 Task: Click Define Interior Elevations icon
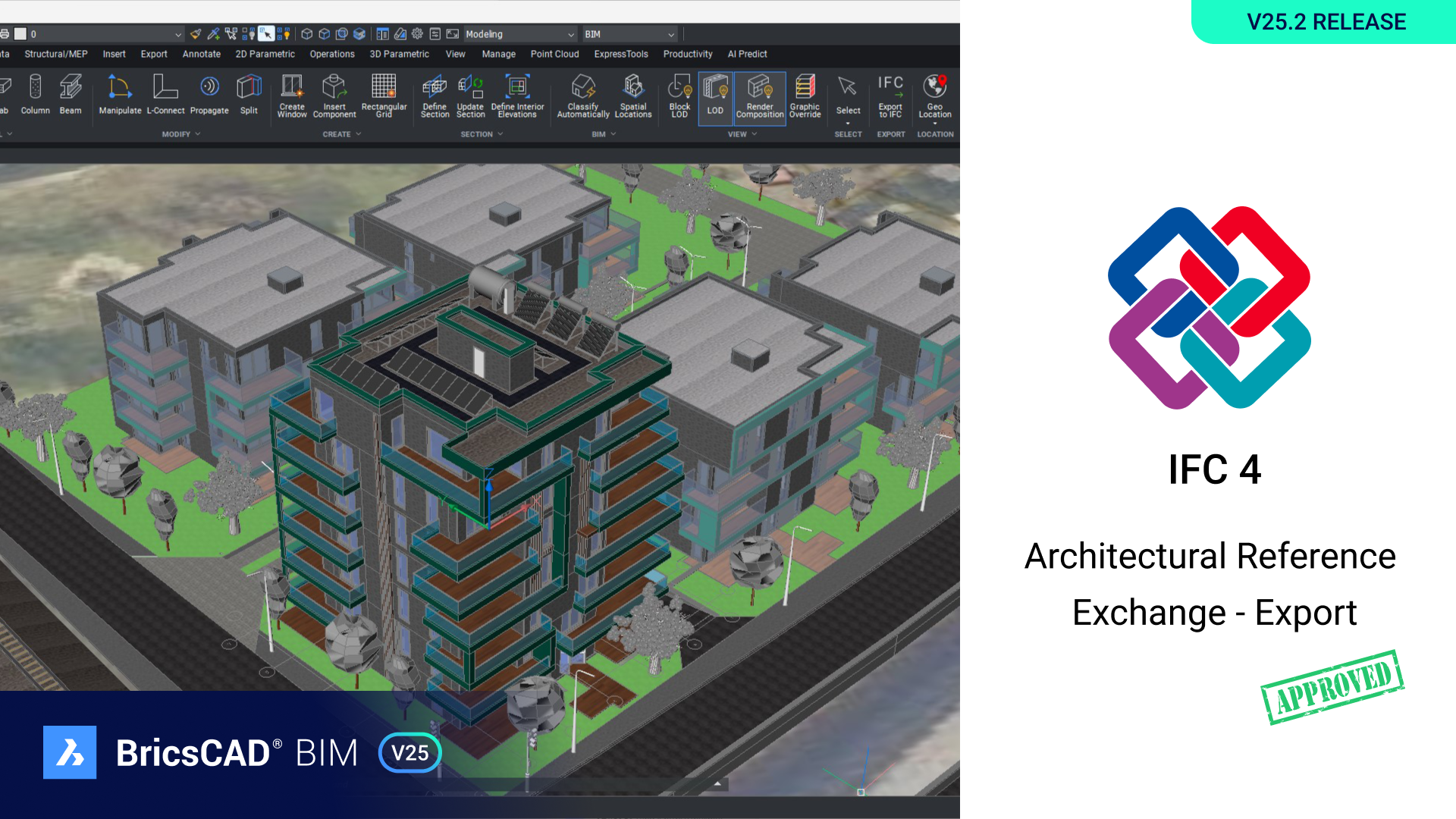coord(517,95)
